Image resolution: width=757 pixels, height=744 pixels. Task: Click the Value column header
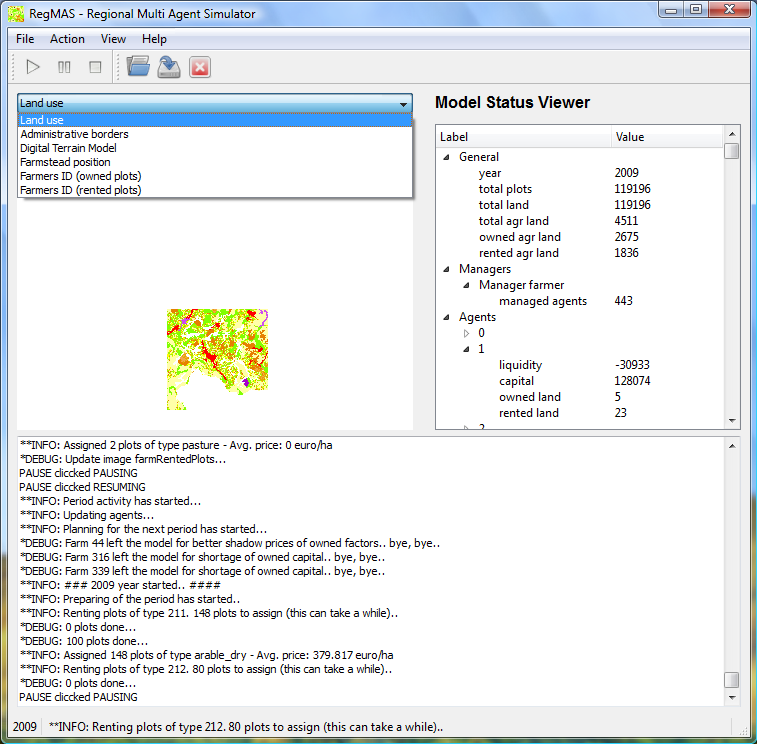(667, 137)
